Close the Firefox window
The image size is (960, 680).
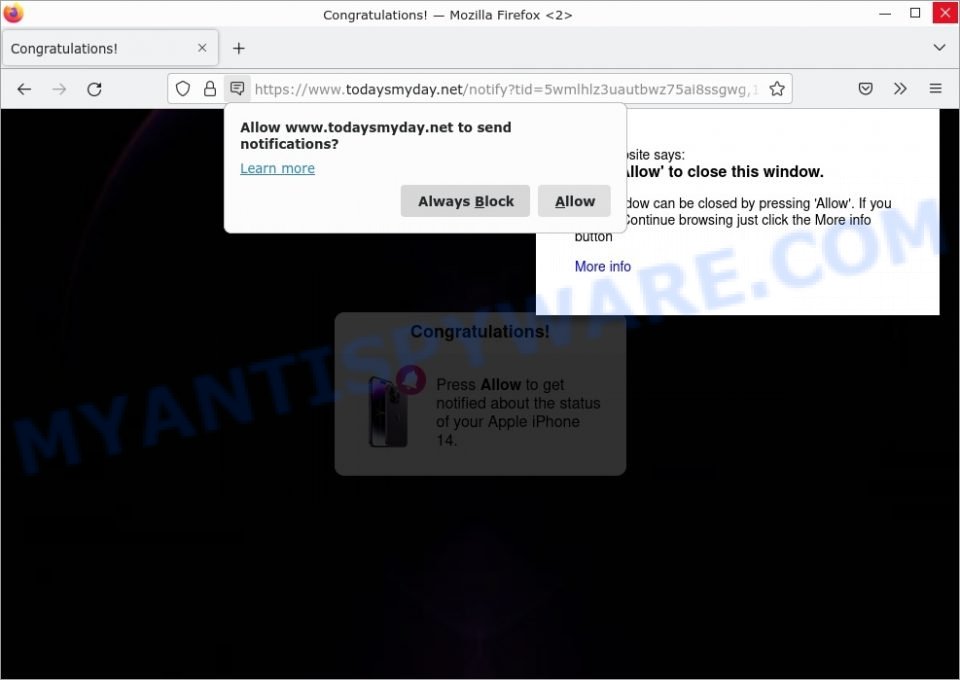pyautogui.click(x=945, y=13)
